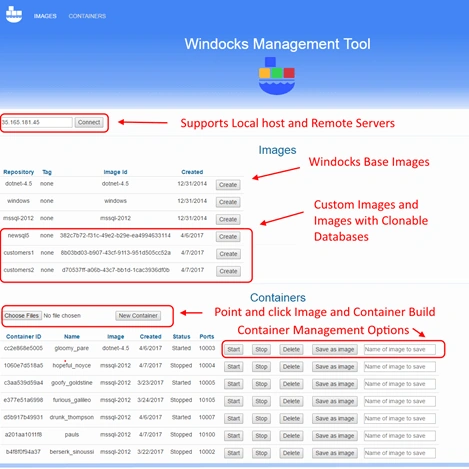Click the Repository column header
This screenshot has height=469, width=469.
click(19, 172)
